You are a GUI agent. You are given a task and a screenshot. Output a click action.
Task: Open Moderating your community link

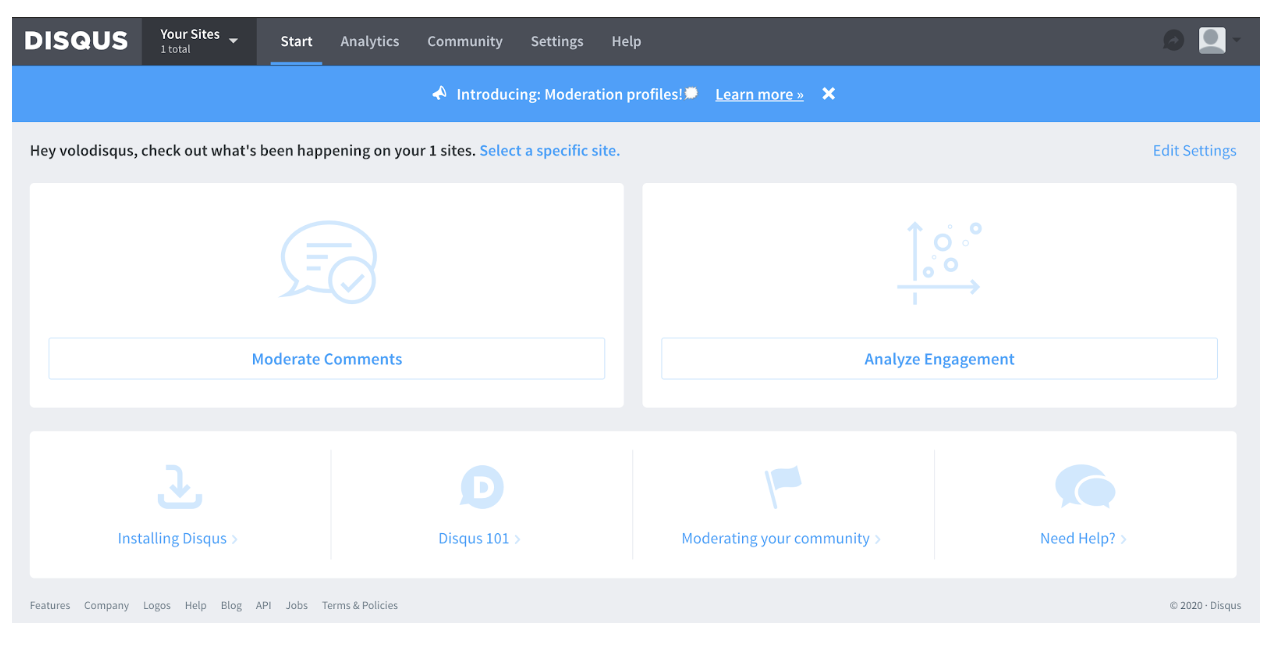781,538
